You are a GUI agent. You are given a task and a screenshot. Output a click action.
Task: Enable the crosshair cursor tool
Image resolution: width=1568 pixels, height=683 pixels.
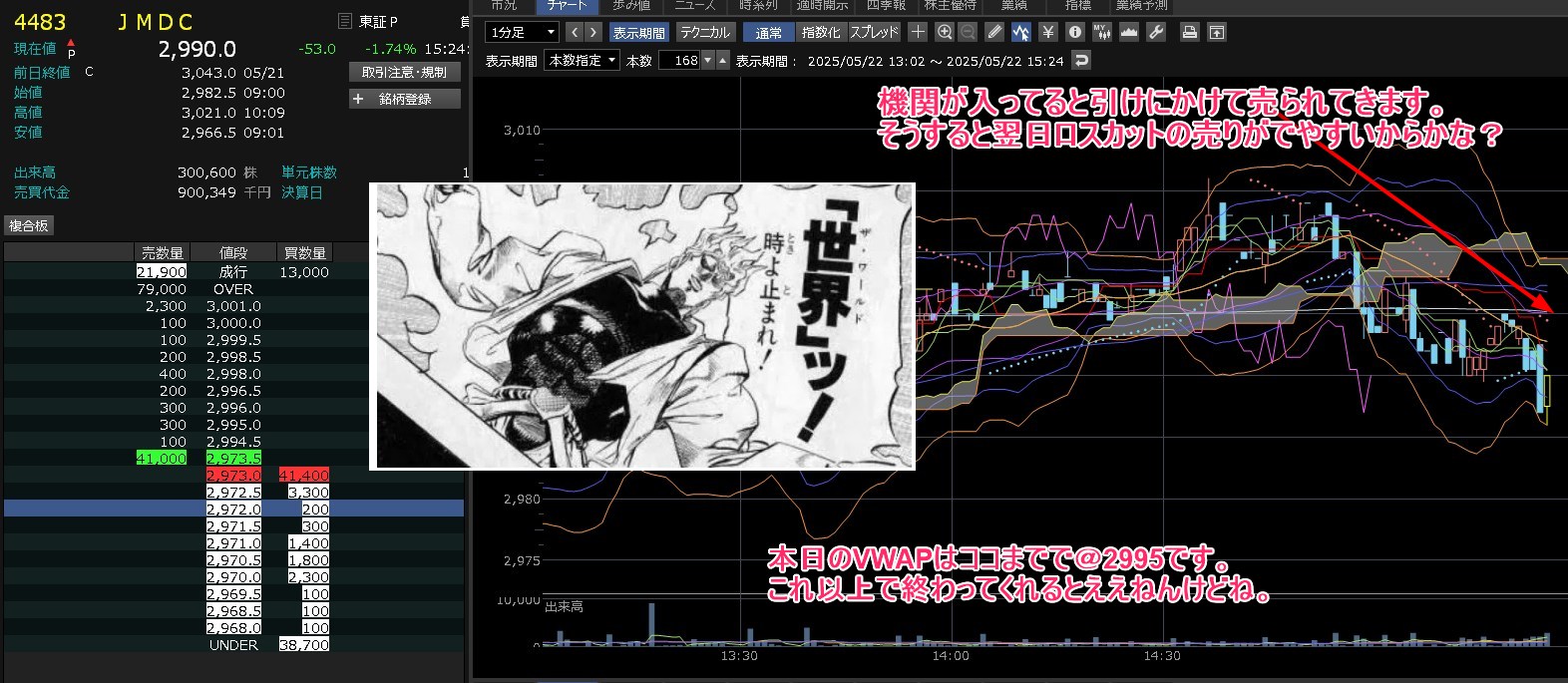click(x=918, y=32)
